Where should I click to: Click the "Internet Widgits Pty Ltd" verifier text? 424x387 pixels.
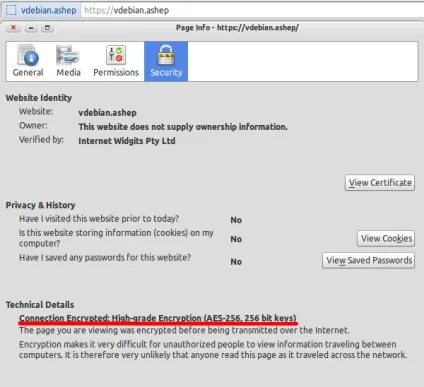127,141
